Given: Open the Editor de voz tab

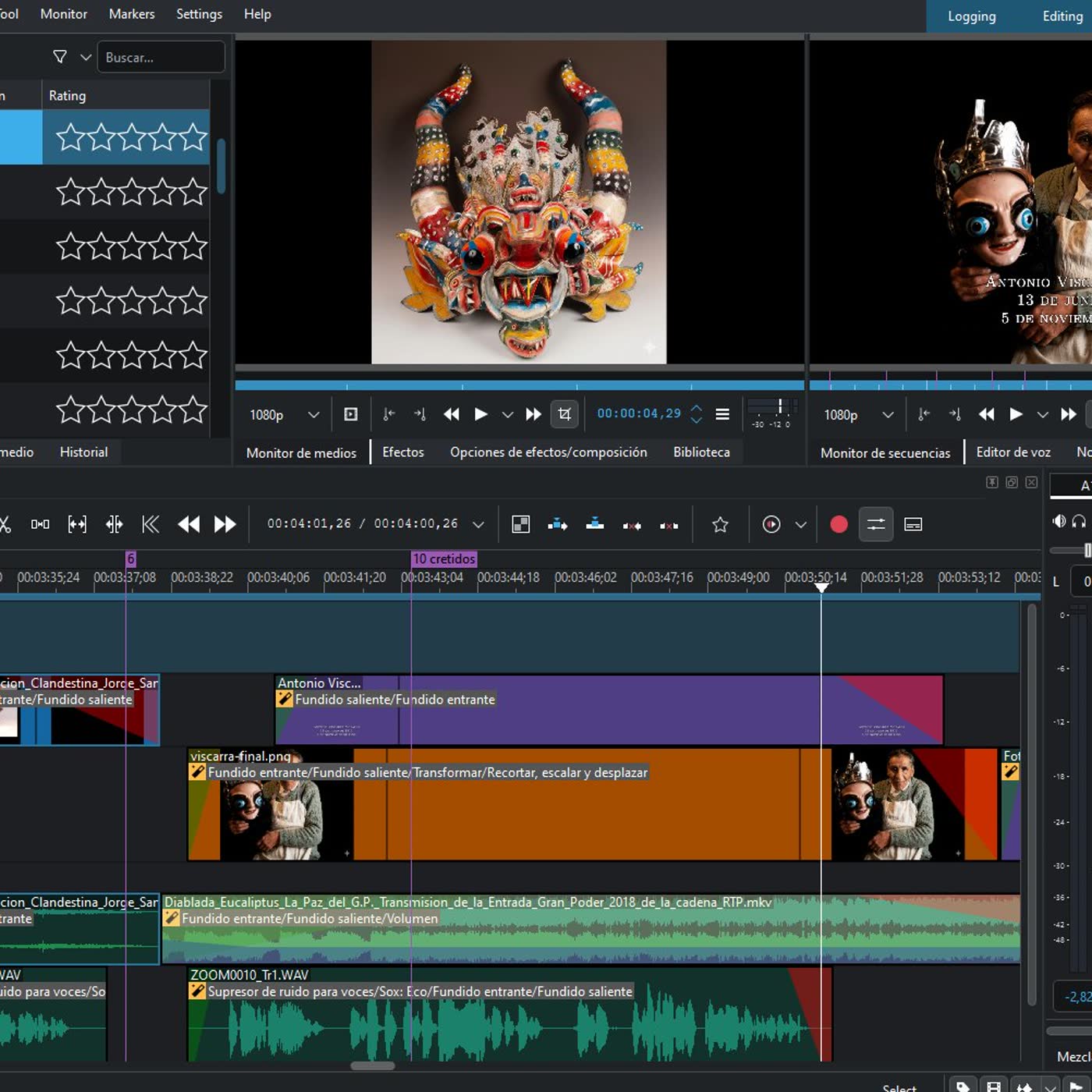Looking at the screenshot, I should pyautogui.click(x=1013, y=452).
